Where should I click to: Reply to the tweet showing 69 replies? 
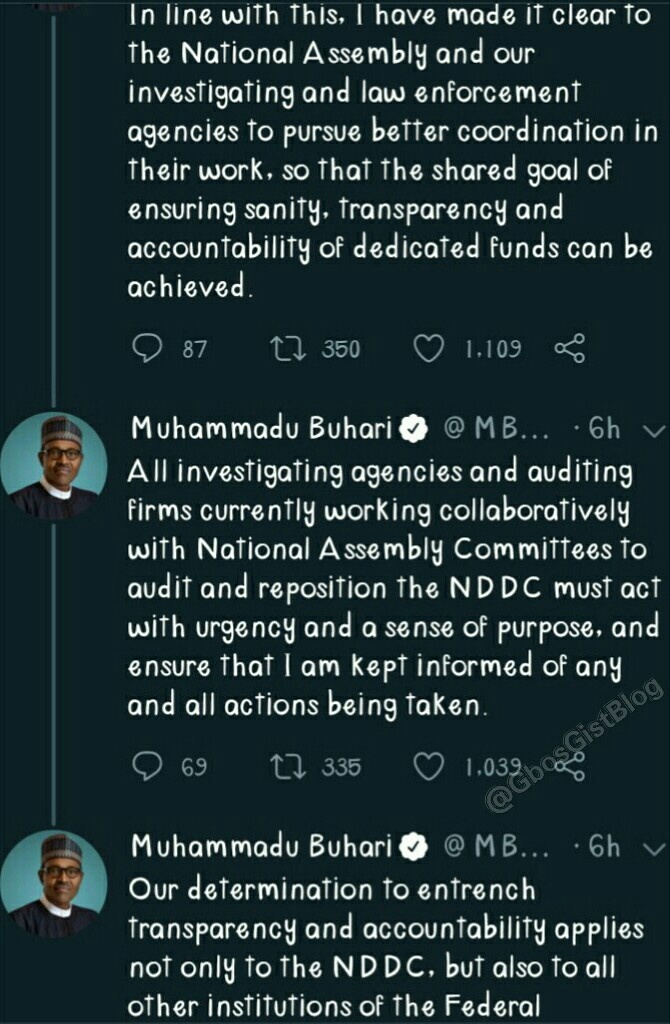click(147, 766)
